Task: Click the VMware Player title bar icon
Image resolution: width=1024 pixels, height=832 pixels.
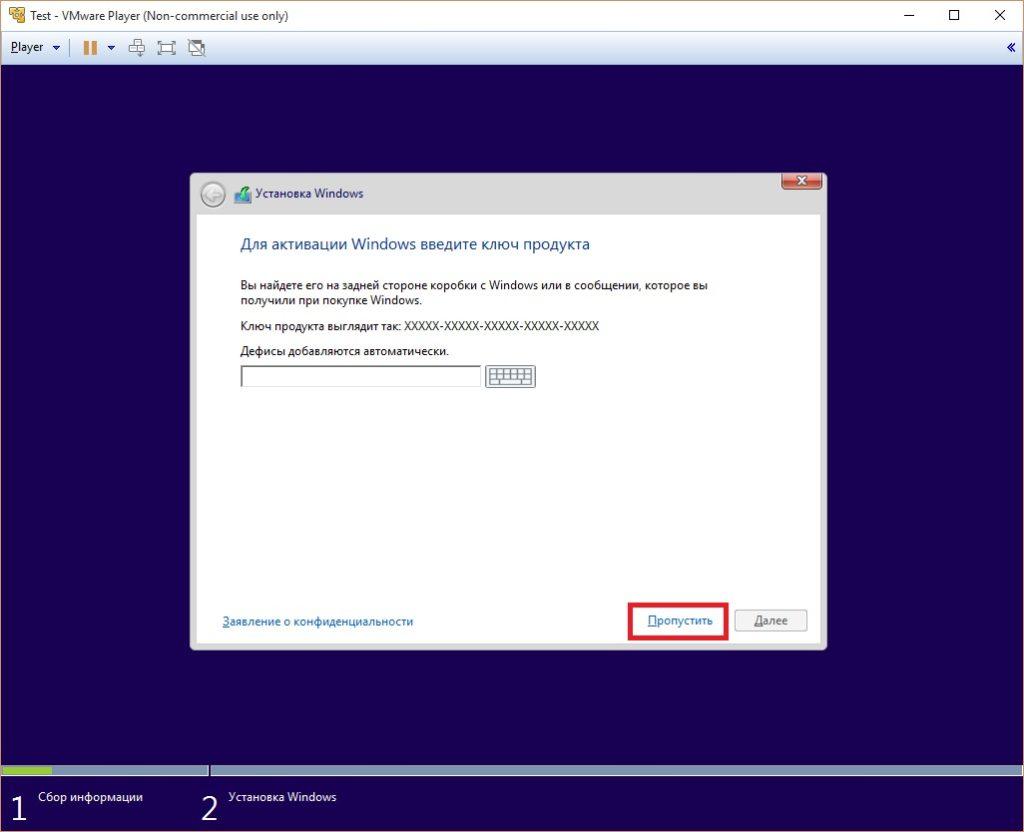Action: tap(16, 15)
